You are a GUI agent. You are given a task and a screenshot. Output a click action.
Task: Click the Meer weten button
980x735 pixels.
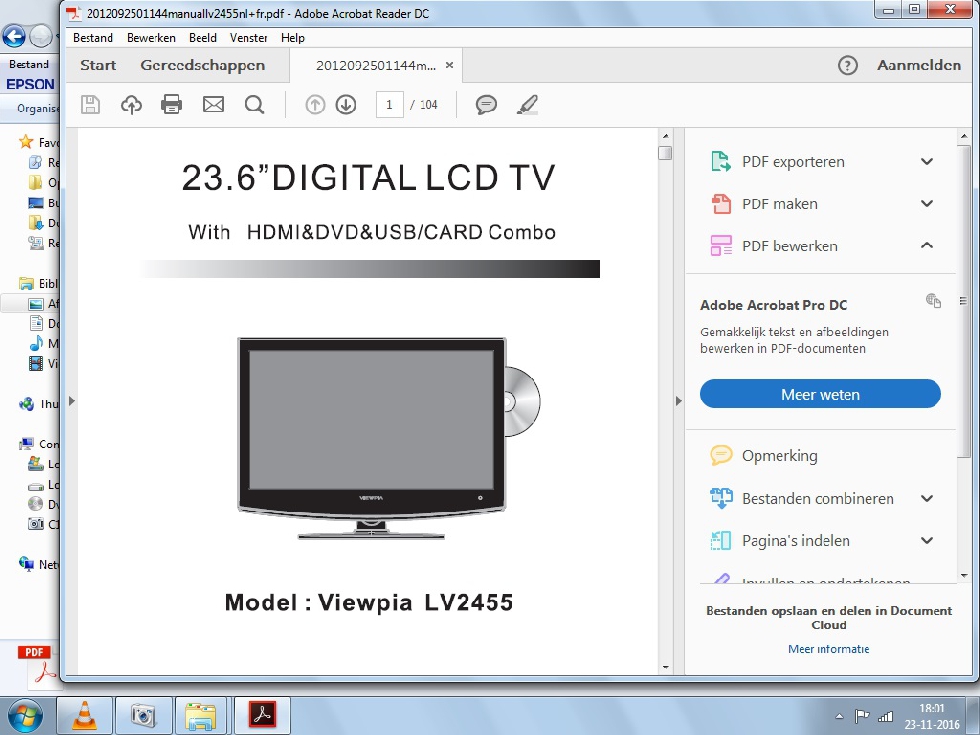click(x=820, y=394)
